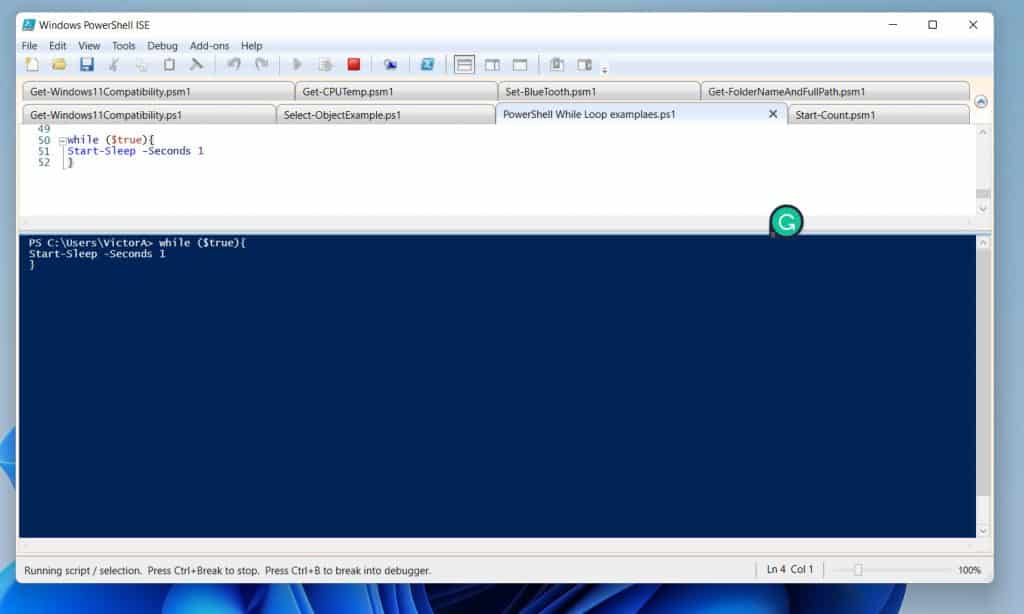Show command window icon
The width and height of the screenshot is (1024, 614).
[556, 64]
